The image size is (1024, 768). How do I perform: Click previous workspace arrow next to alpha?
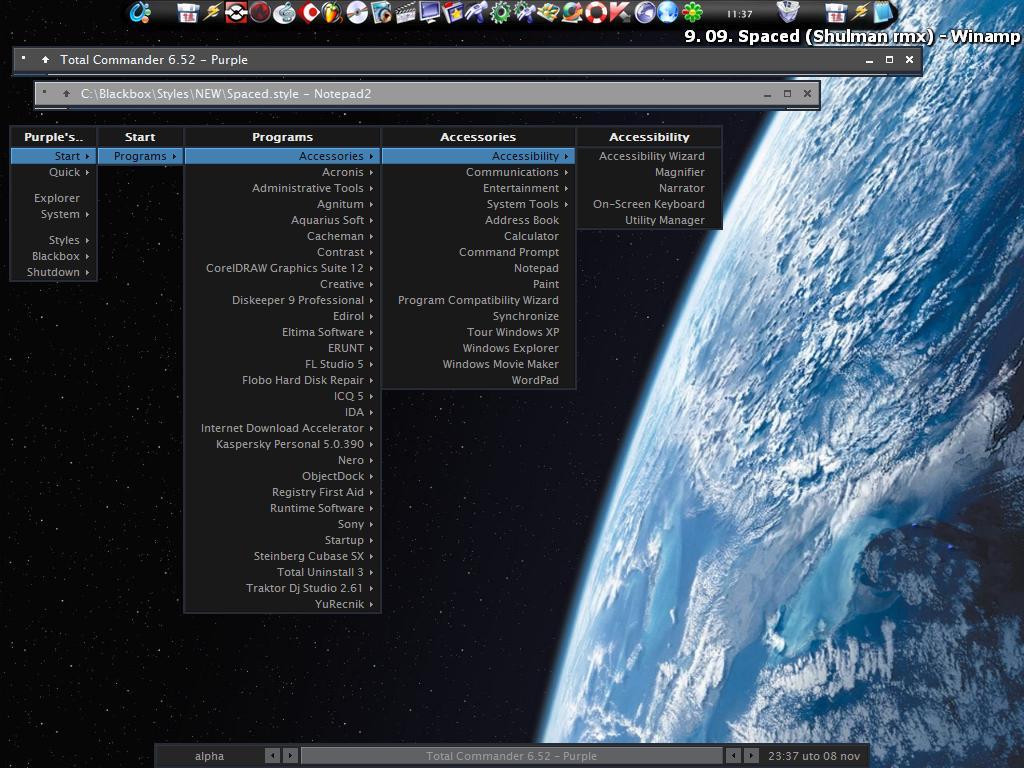click(272, 756)
